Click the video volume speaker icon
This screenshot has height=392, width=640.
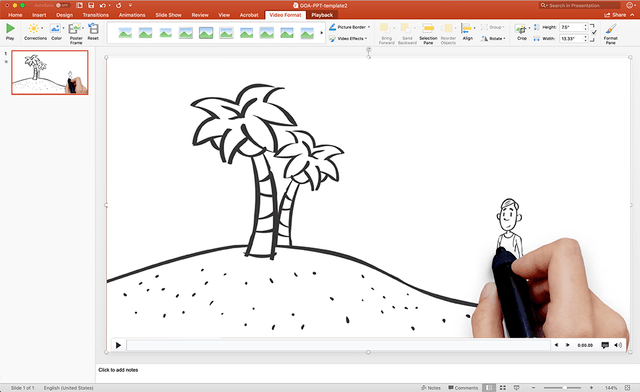(618, 345)
